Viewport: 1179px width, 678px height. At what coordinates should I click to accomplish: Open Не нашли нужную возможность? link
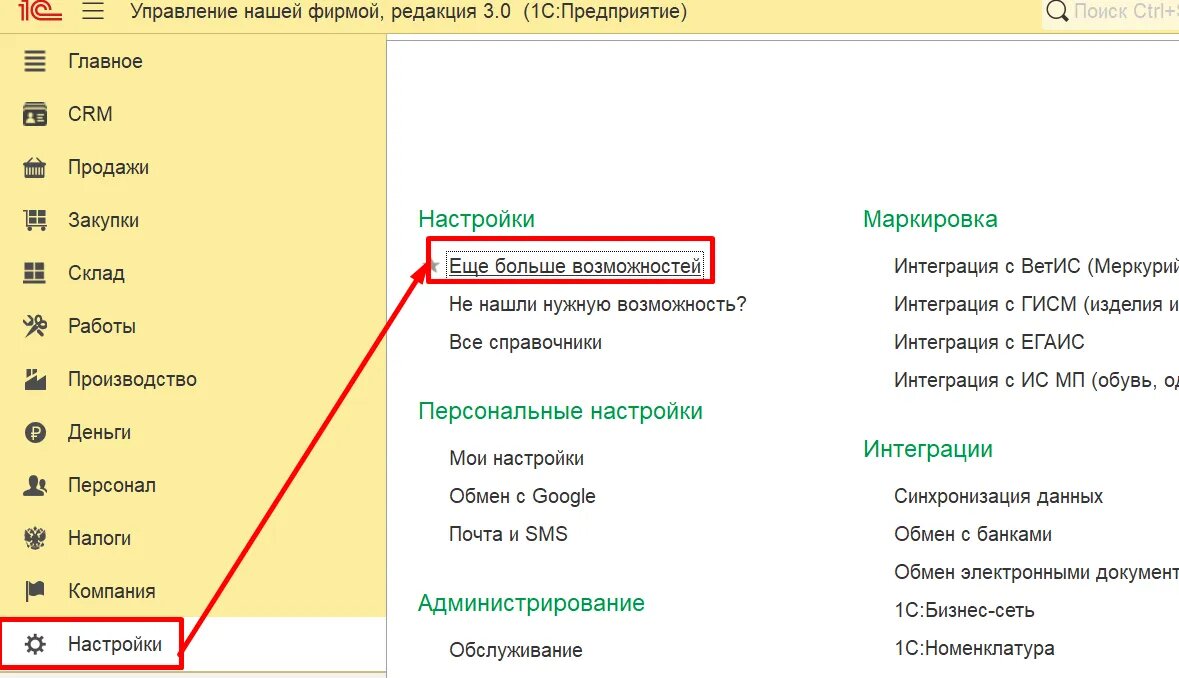(x=598, y=304)
